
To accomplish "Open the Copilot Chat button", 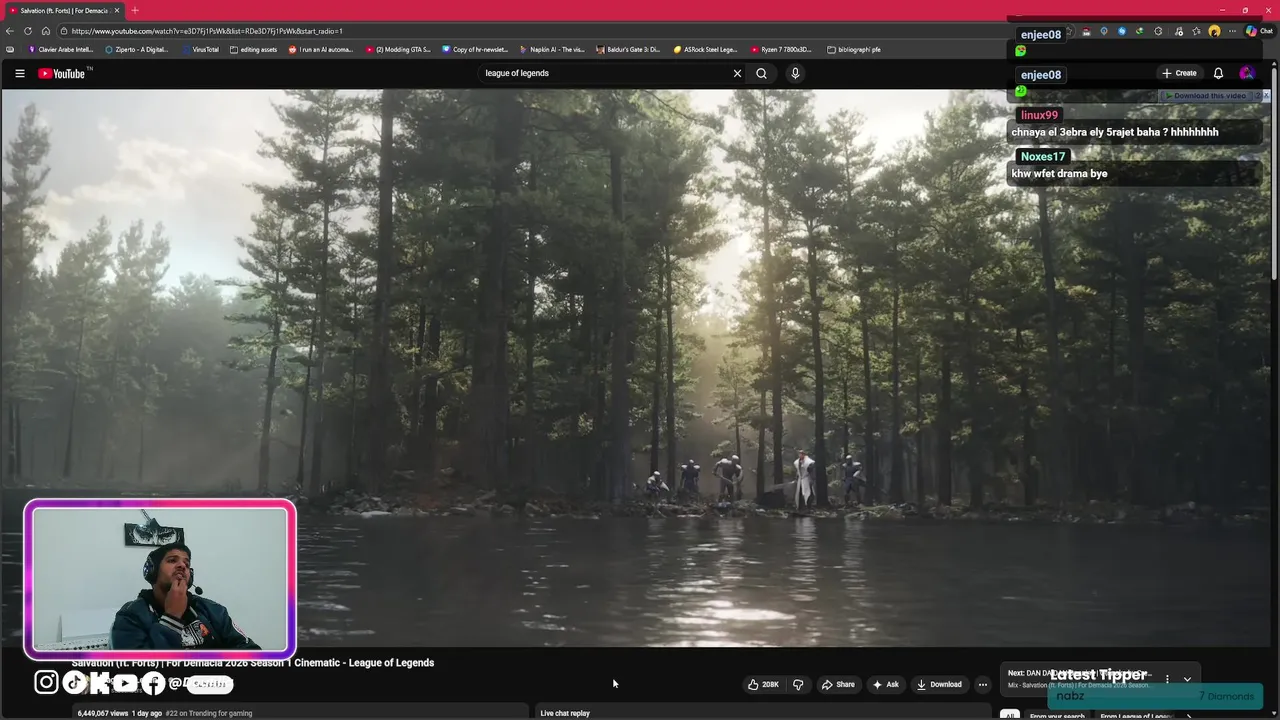I will [1259, 31].
